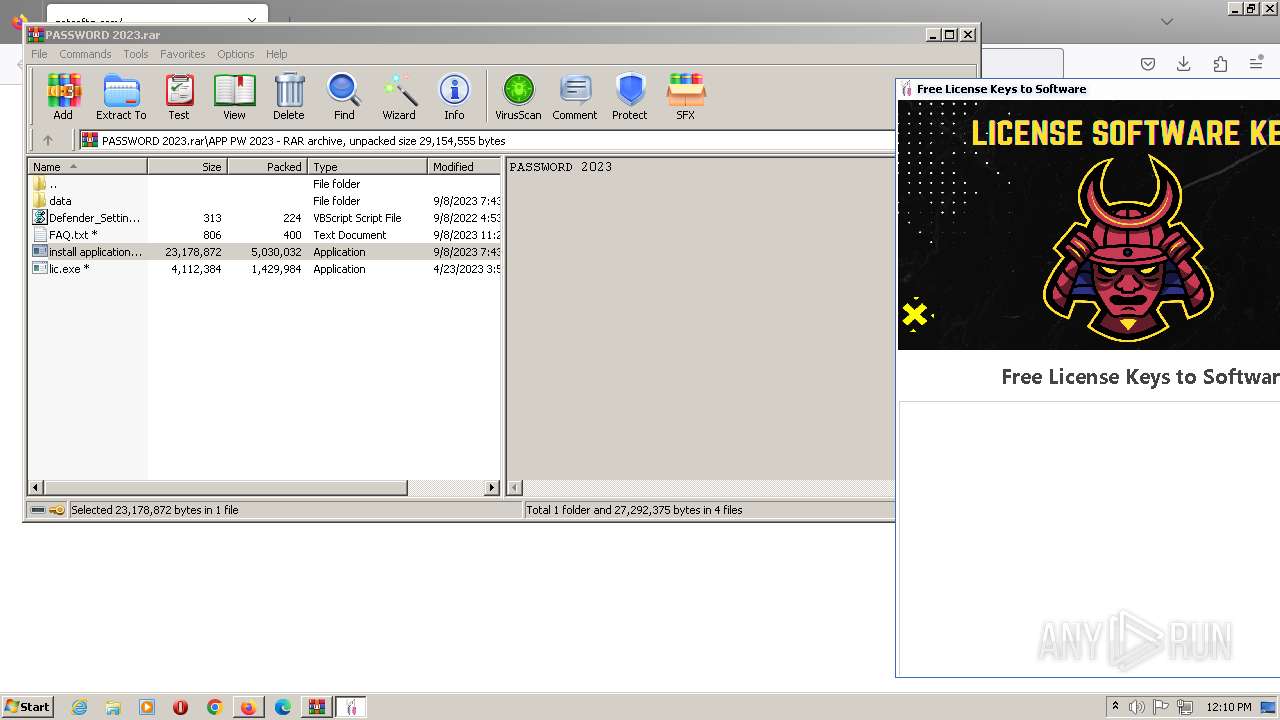The image size is (1280, 720).
Task: Click file list horizontal scrollbar track
Action: (x=446, y=488)
